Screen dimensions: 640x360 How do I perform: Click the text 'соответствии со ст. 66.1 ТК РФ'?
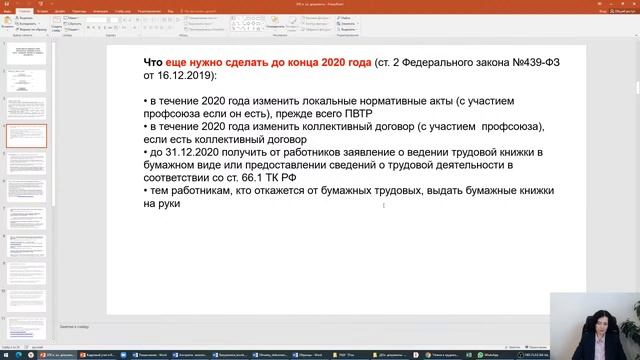(220, 178)
